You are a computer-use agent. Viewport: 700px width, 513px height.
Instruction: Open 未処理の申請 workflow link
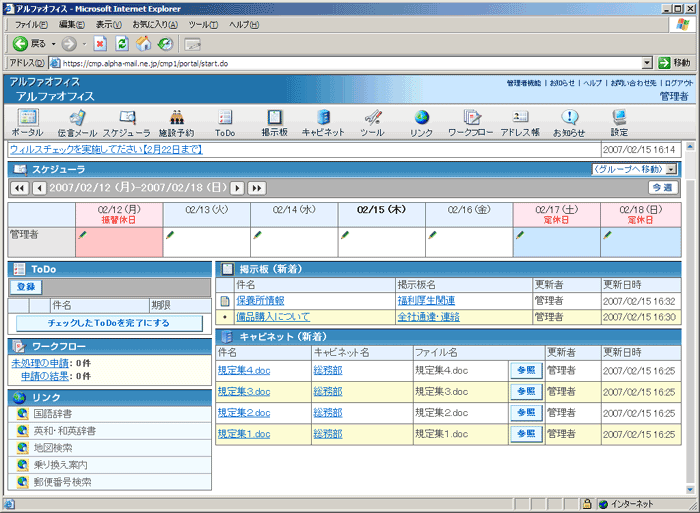coord(40,363)
